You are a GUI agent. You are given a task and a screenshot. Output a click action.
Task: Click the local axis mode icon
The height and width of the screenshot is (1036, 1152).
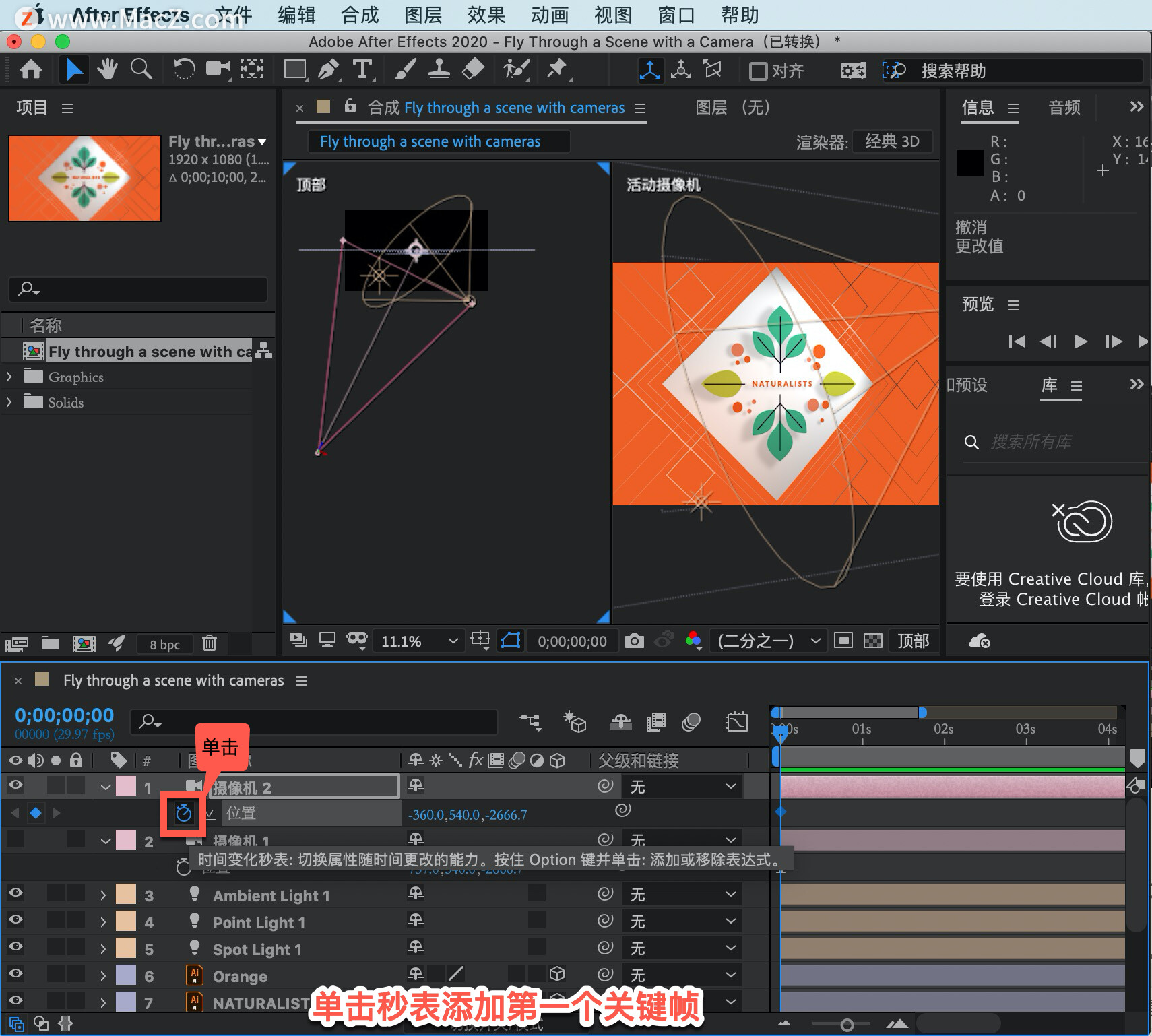(650, 70)
